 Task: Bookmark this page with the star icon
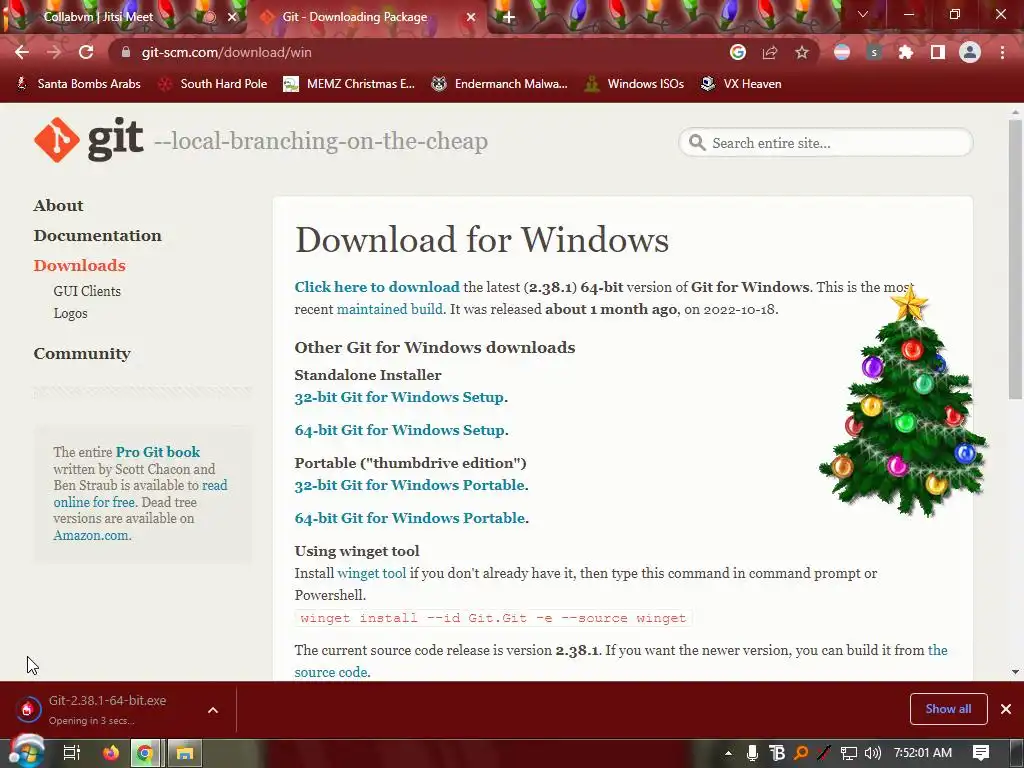(802, 52)
